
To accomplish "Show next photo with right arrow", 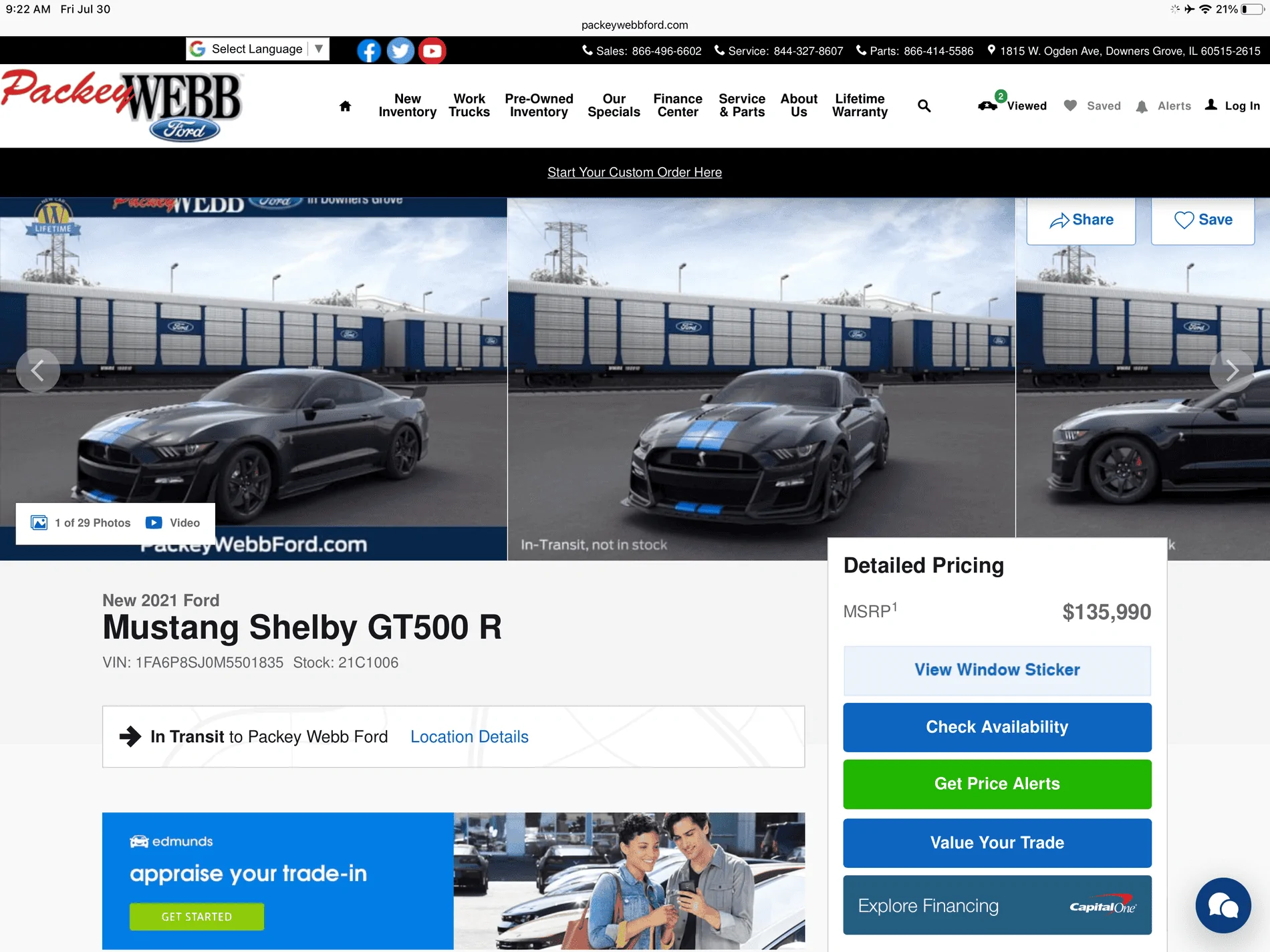I will pyautogui.click(x=1232, y=370).
